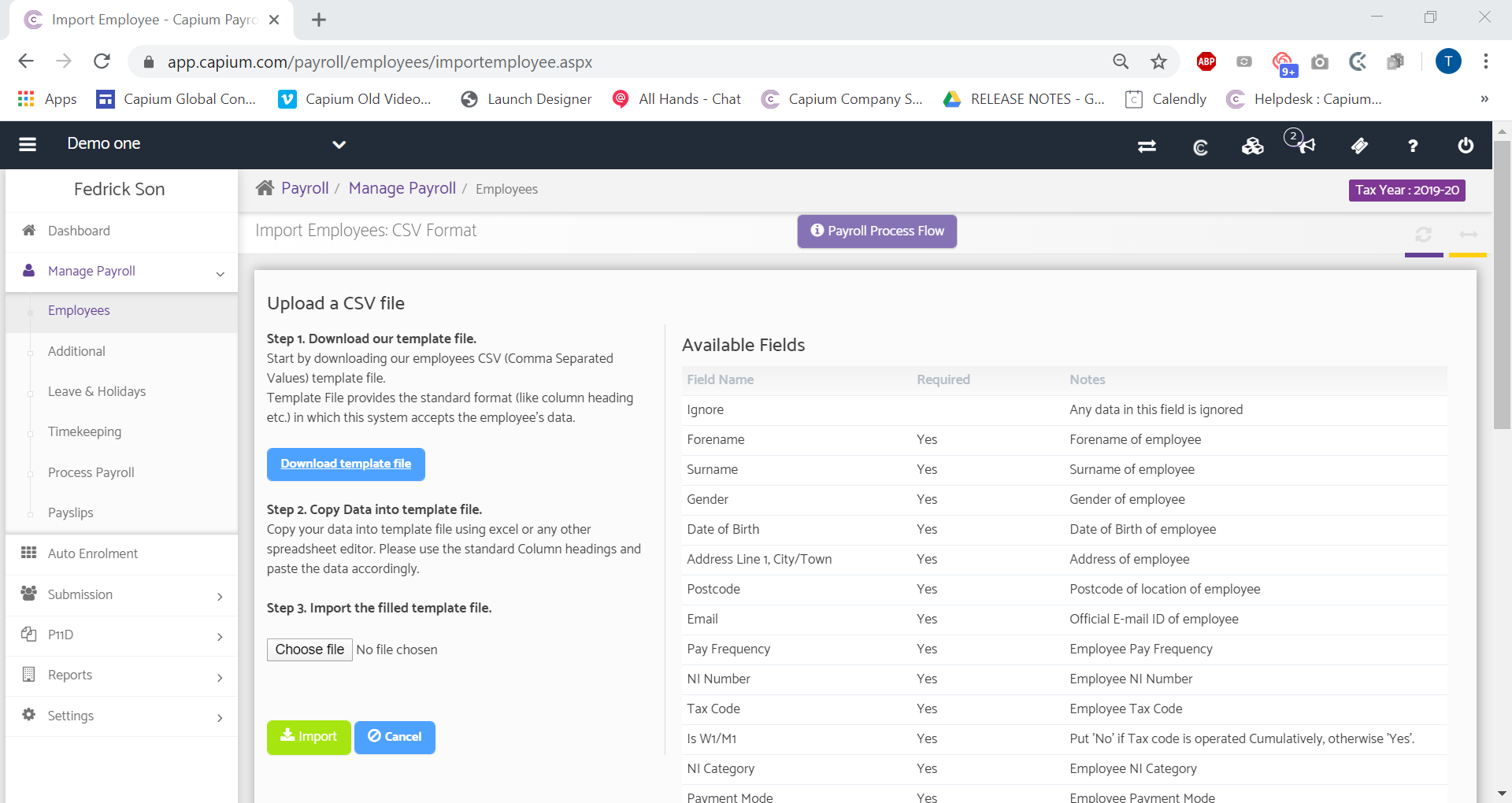Click the switch arrows icon in header
This screenshot has height=803, width=1512.
tap(1147, 146)
